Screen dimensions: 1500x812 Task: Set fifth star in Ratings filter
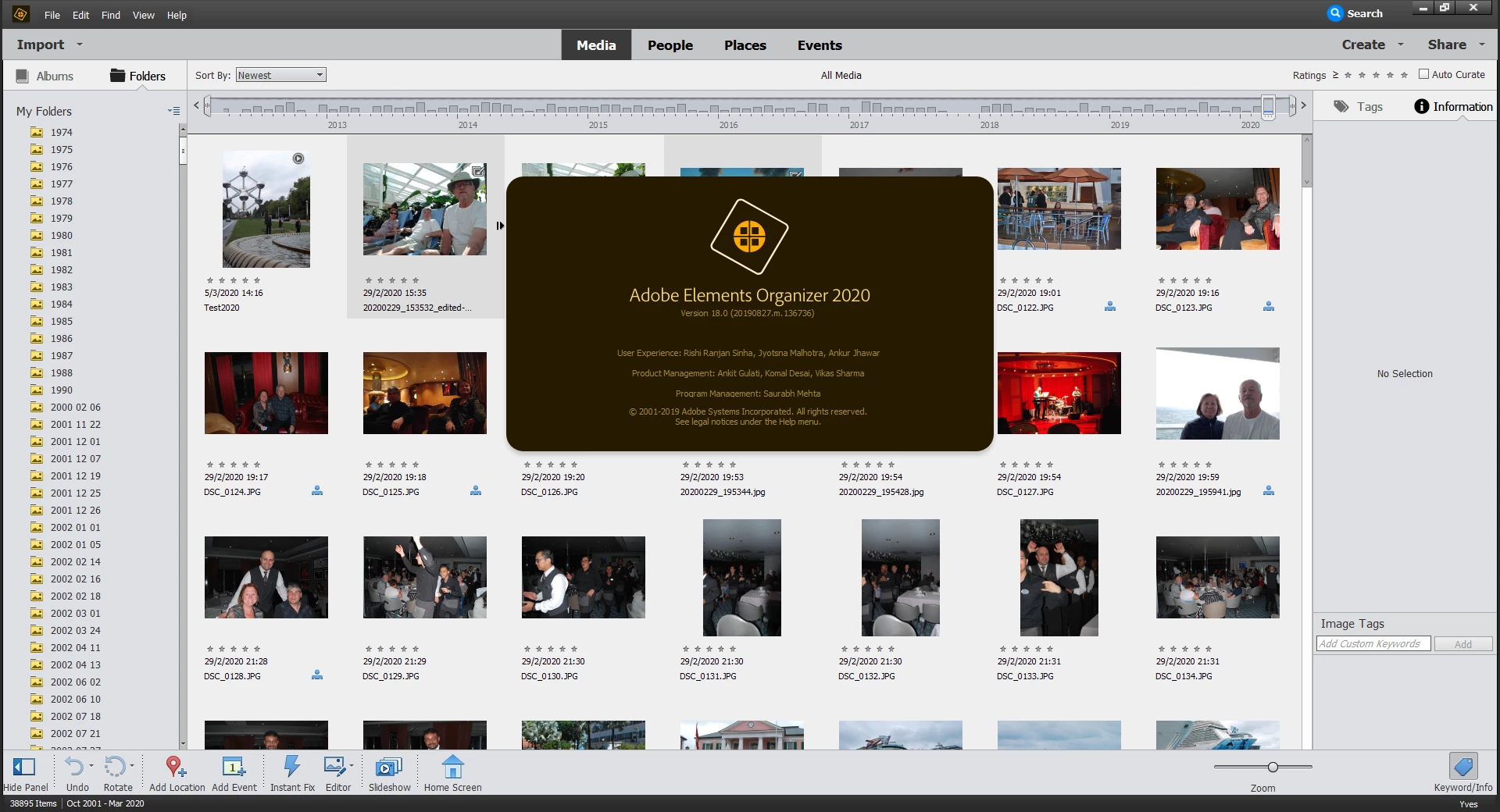(x=1405, y=75)
